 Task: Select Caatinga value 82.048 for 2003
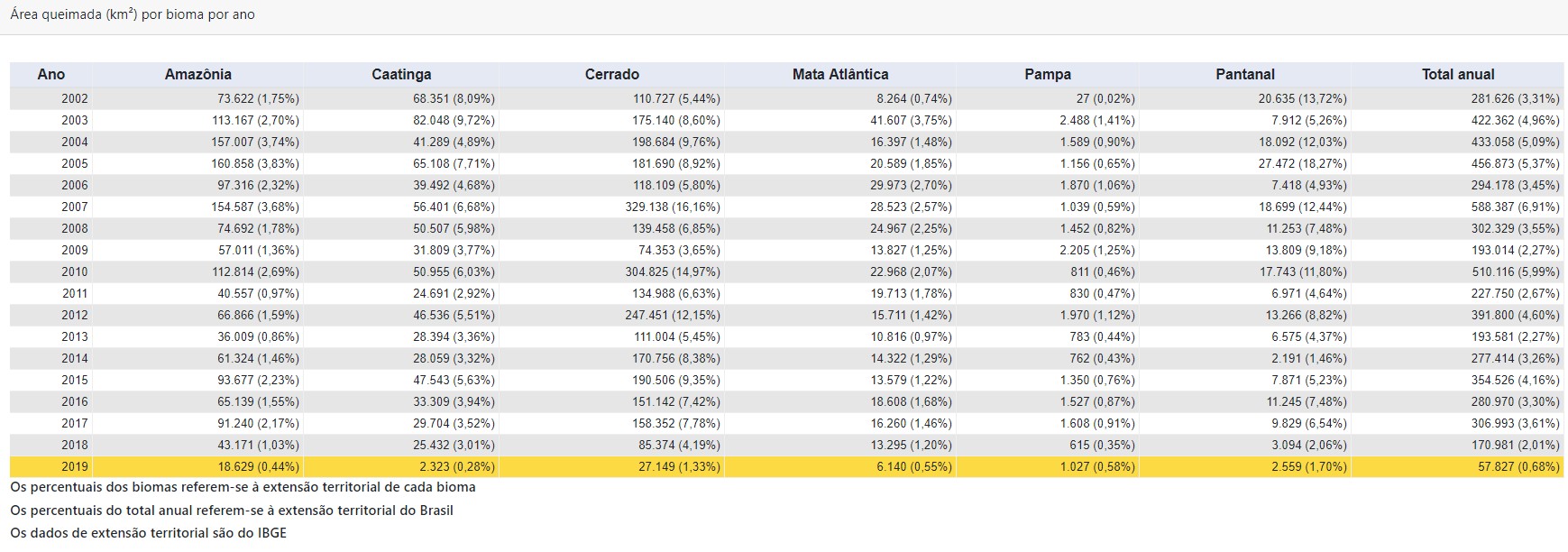(x=454, y=120)
